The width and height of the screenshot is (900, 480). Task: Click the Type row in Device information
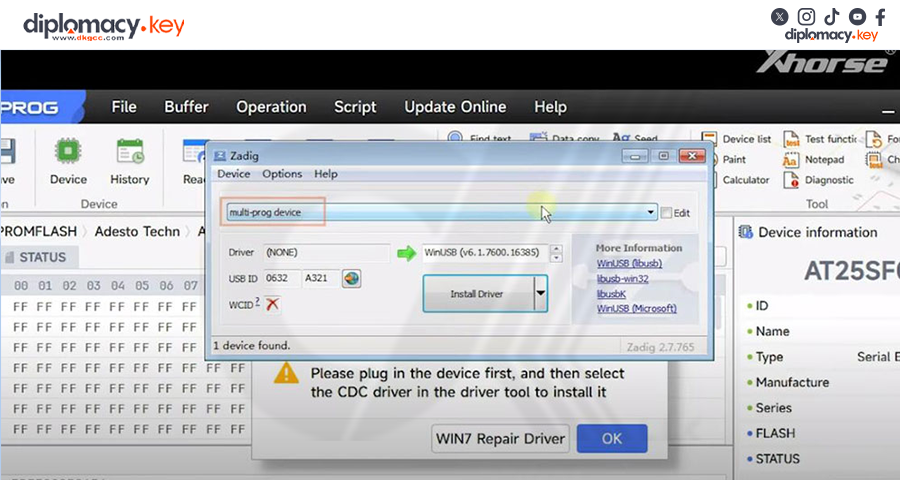[823, 357]
